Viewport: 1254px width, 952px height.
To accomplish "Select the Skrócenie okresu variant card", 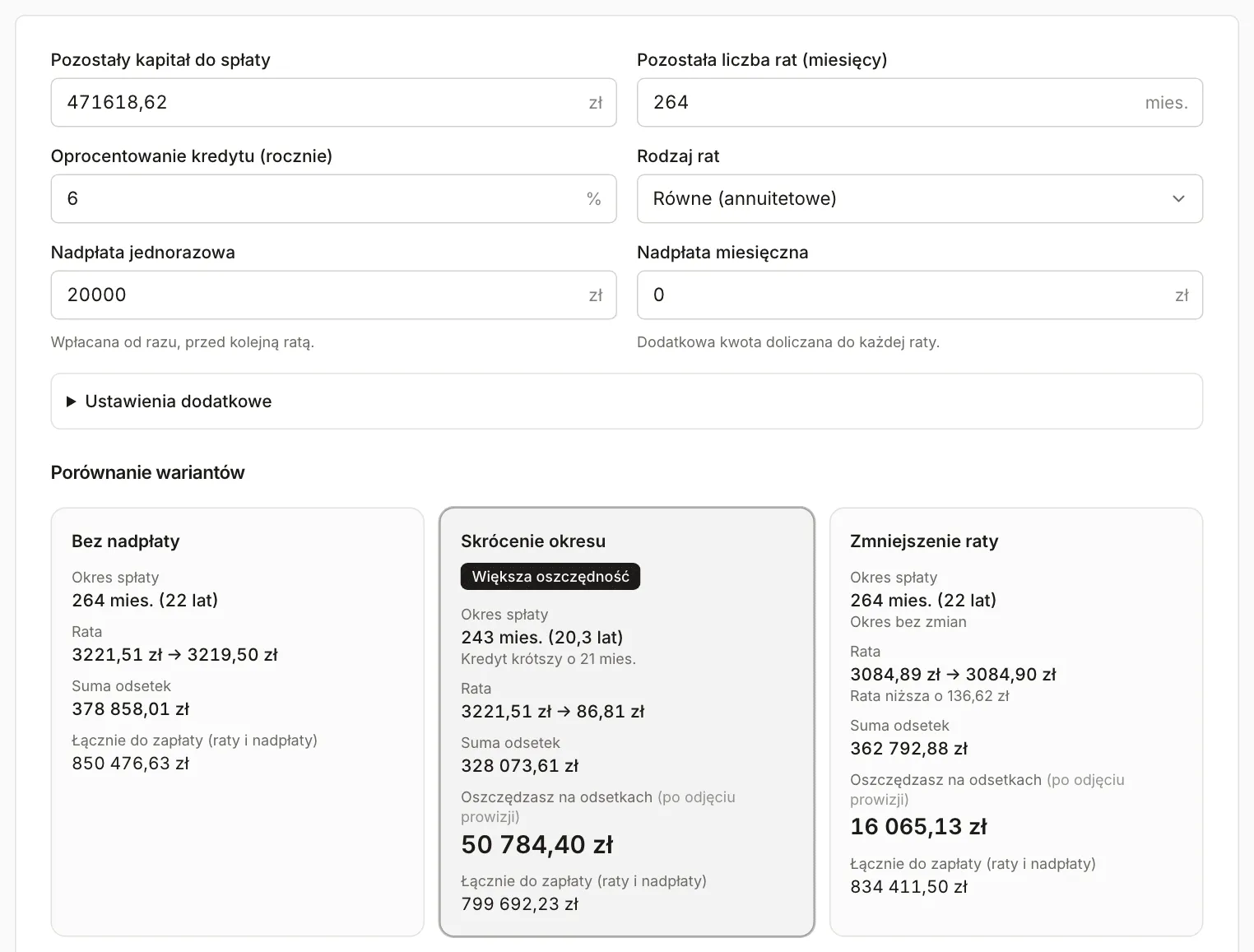I will click(x=626, y=722).
